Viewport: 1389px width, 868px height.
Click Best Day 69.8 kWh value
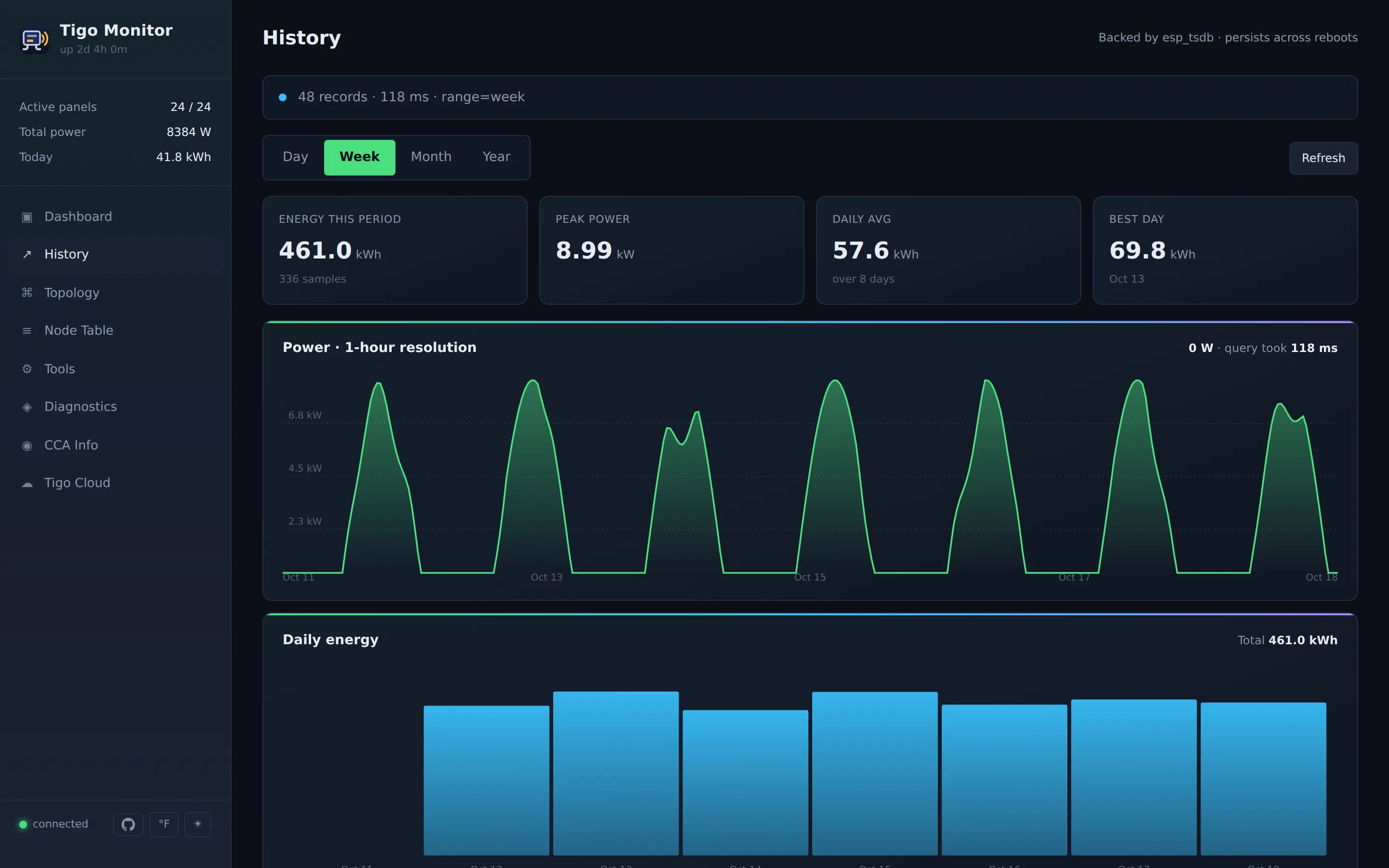(1152, 251)
